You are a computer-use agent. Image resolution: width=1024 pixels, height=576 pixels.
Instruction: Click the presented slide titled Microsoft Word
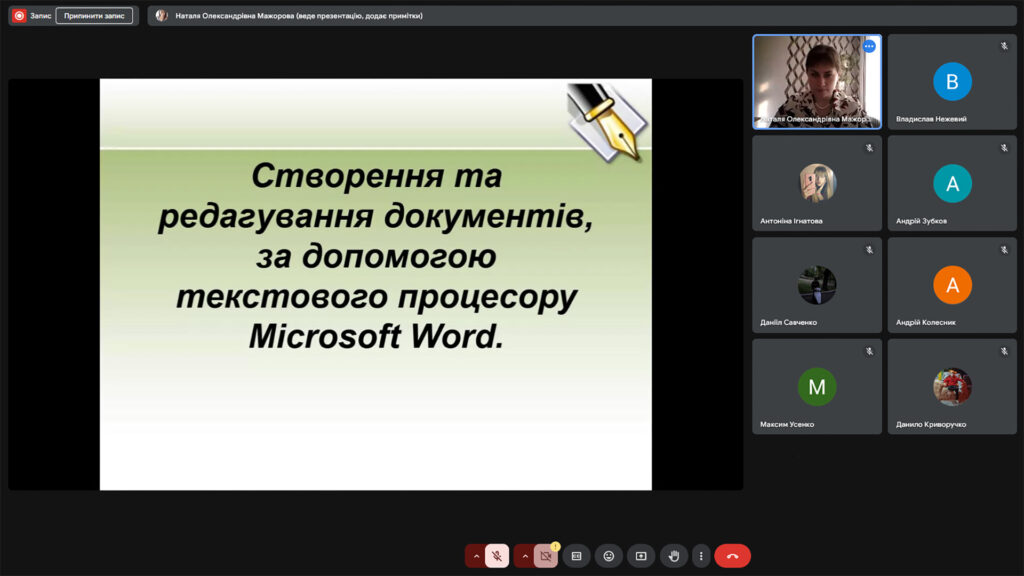[376, 284]
